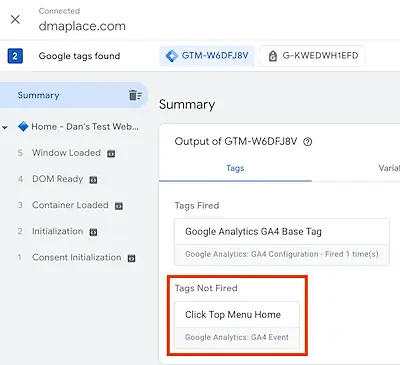Open the Summary item in the sidebar
This screenshot has width=400, height=365.
(x=73, y=95)
